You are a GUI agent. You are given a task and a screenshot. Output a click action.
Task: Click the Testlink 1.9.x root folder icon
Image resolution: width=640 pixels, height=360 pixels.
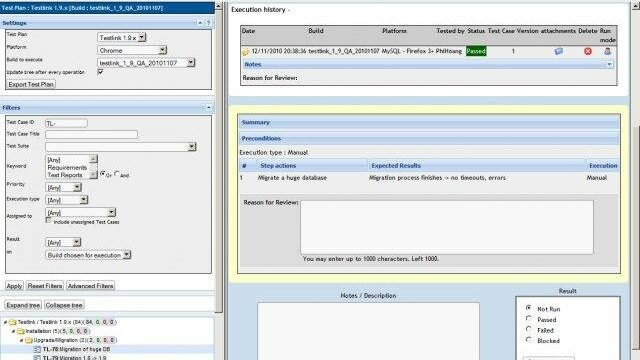(13, 322)
